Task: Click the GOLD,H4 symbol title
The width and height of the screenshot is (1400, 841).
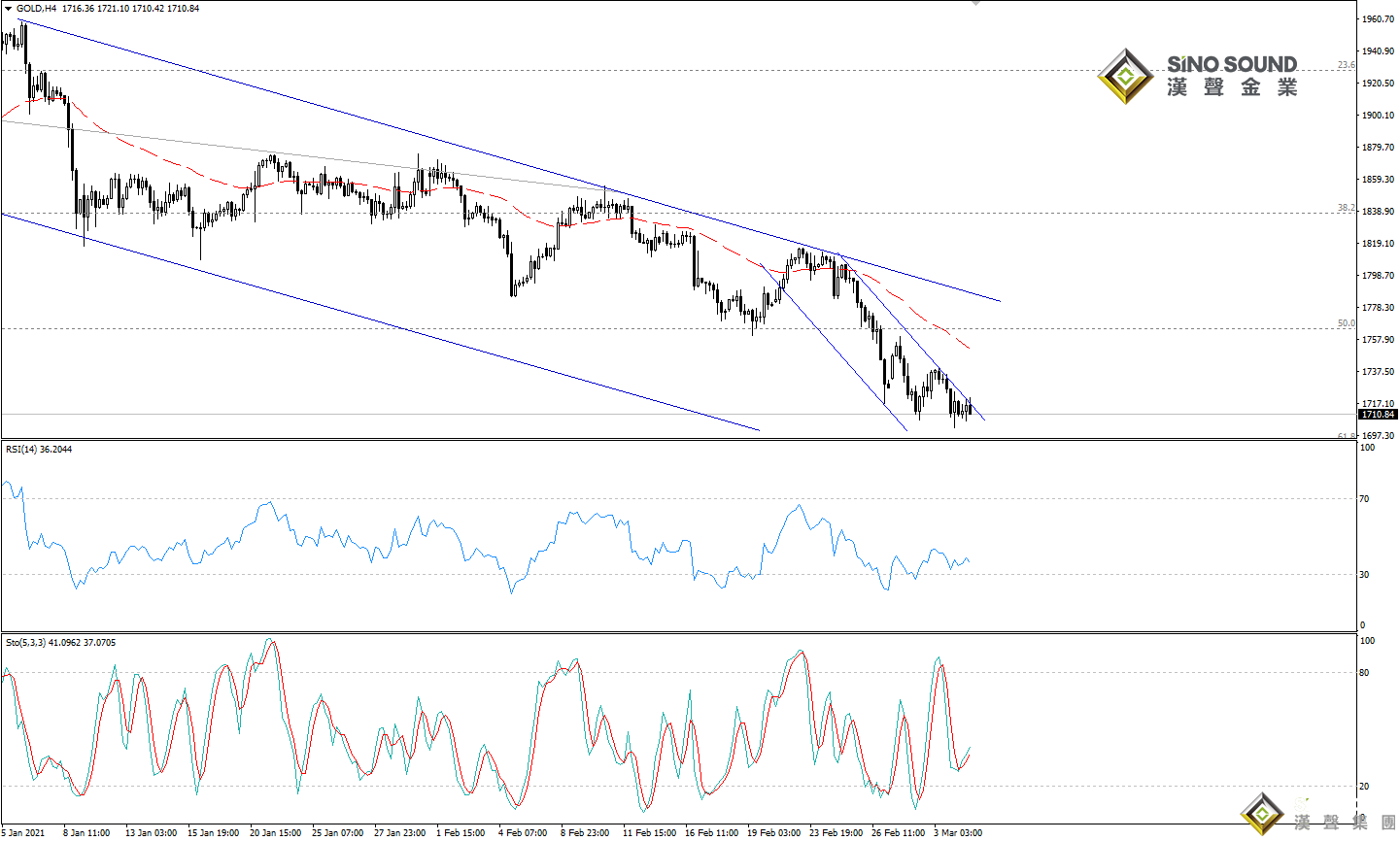Action: point(37,9)
